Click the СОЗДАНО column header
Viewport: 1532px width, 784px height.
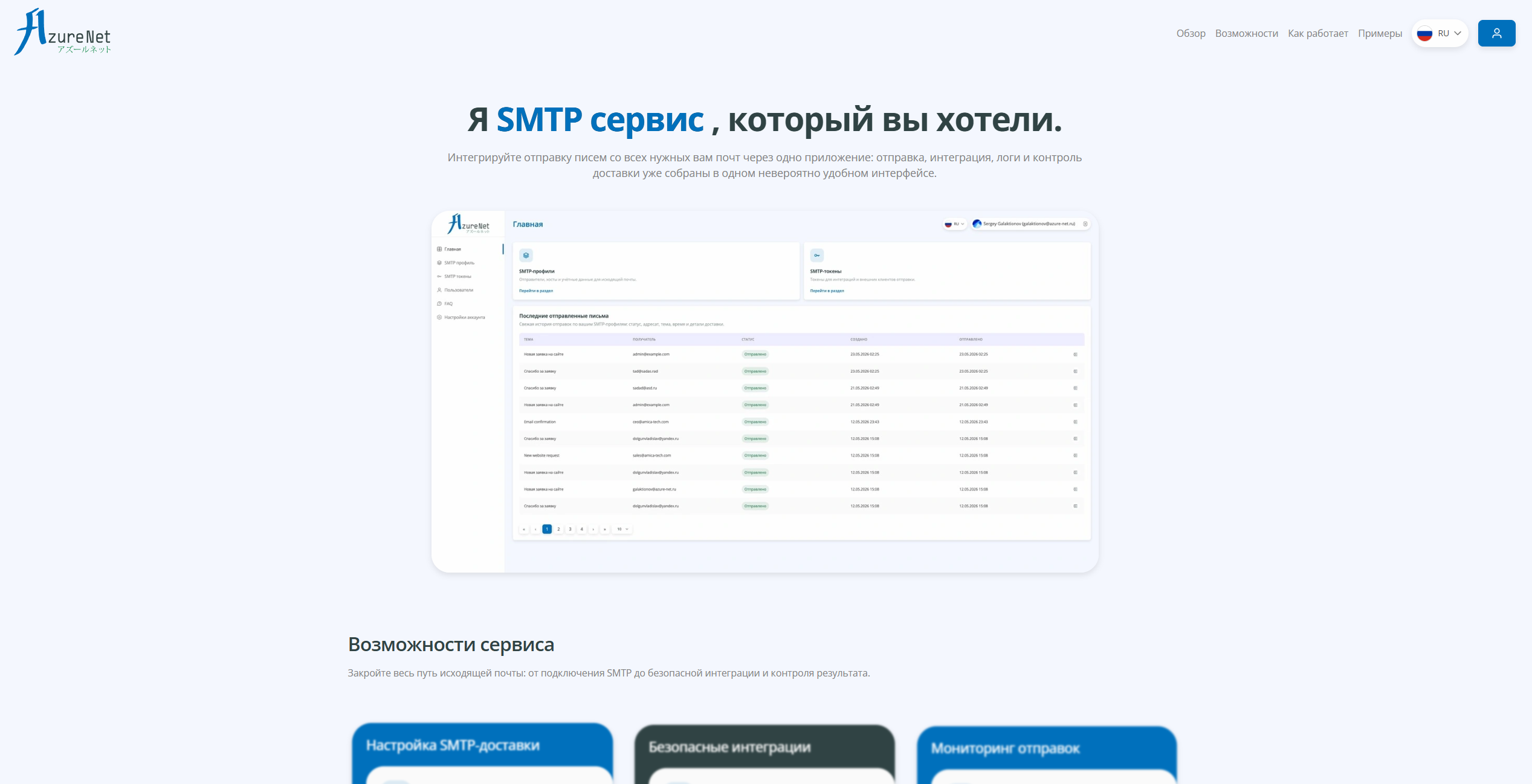(859, 339)
